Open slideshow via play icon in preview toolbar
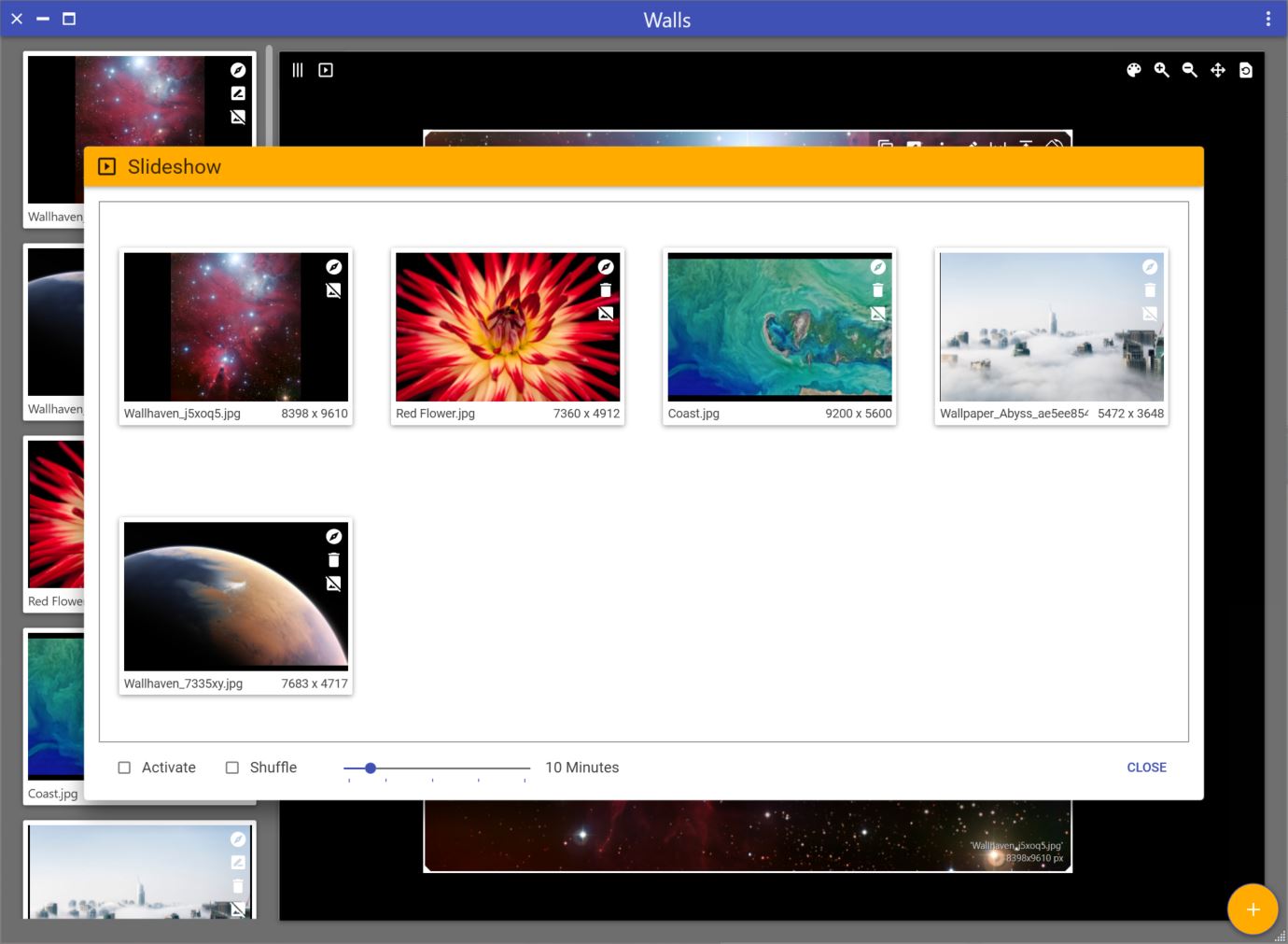This screenshot has width=1288, height=944. click(x=326, y=70)
